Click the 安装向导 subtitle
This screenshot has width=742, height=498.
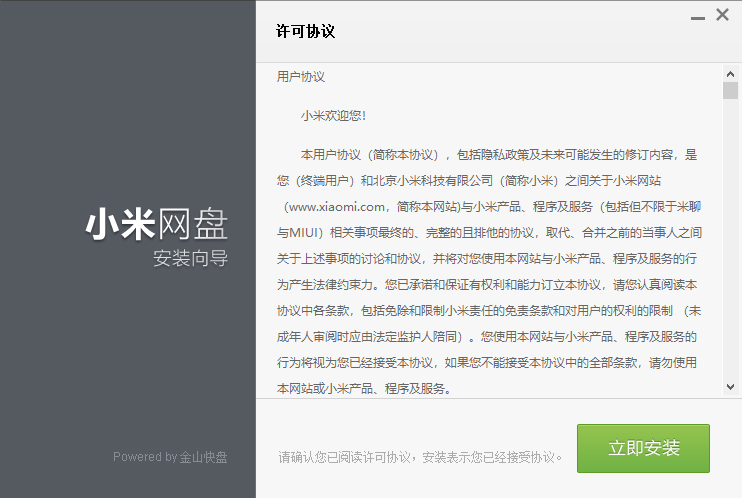pos(191,258)
